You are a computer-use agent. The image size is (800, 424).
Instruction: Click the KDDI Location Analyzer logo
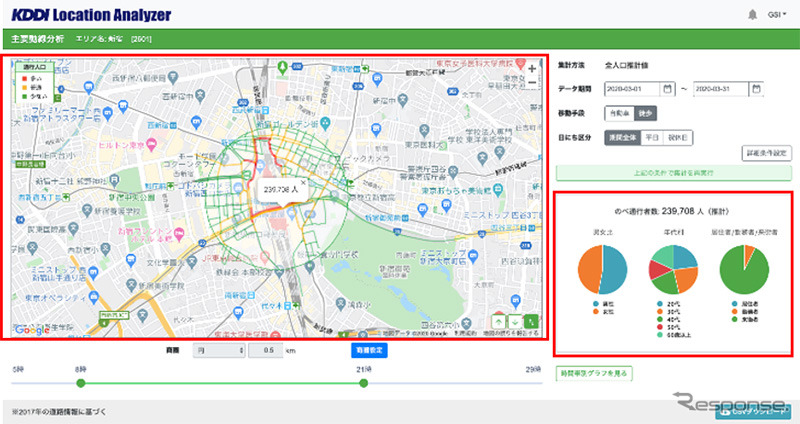coord(91,15)
